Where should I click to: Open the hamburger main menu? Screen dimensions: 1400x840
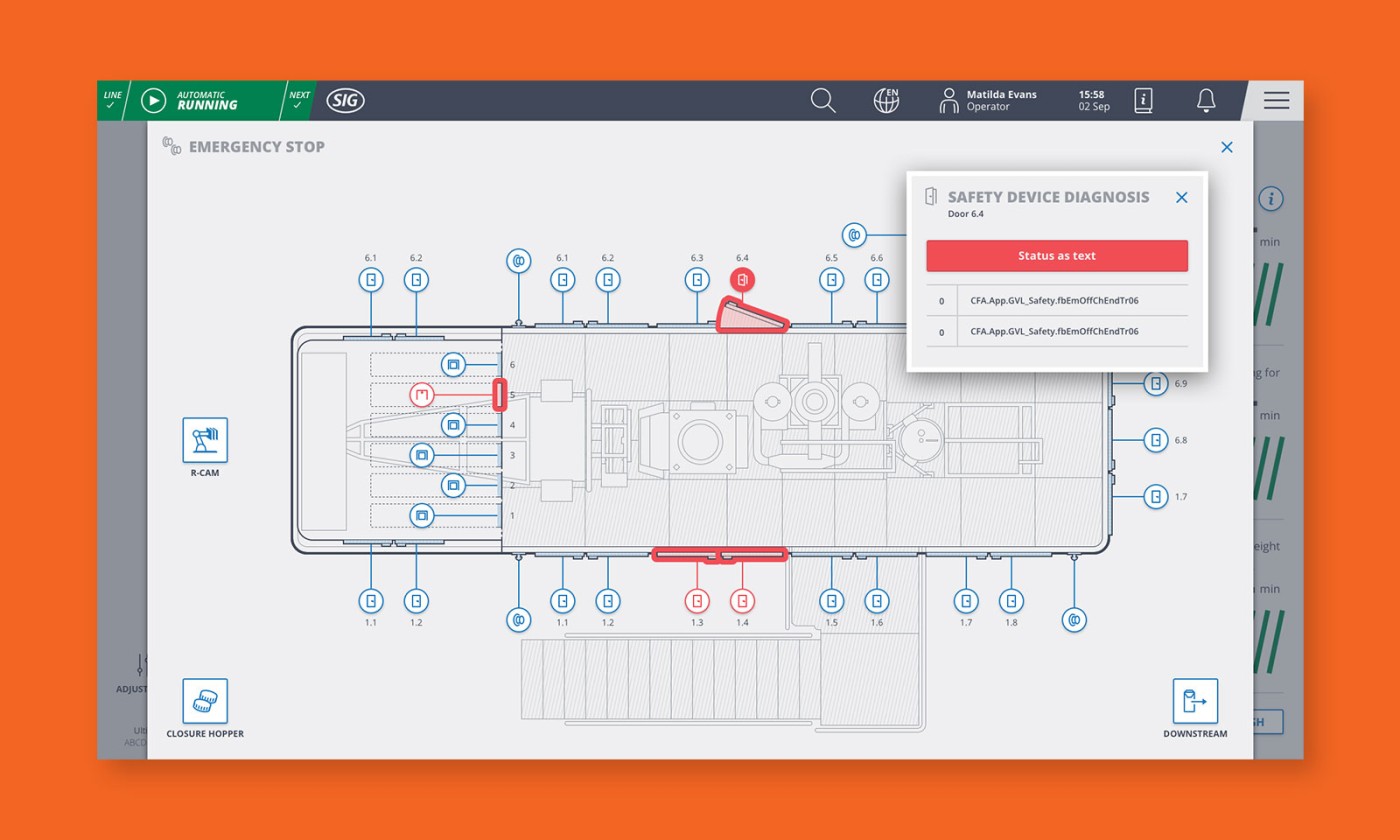coord(1276,100)
